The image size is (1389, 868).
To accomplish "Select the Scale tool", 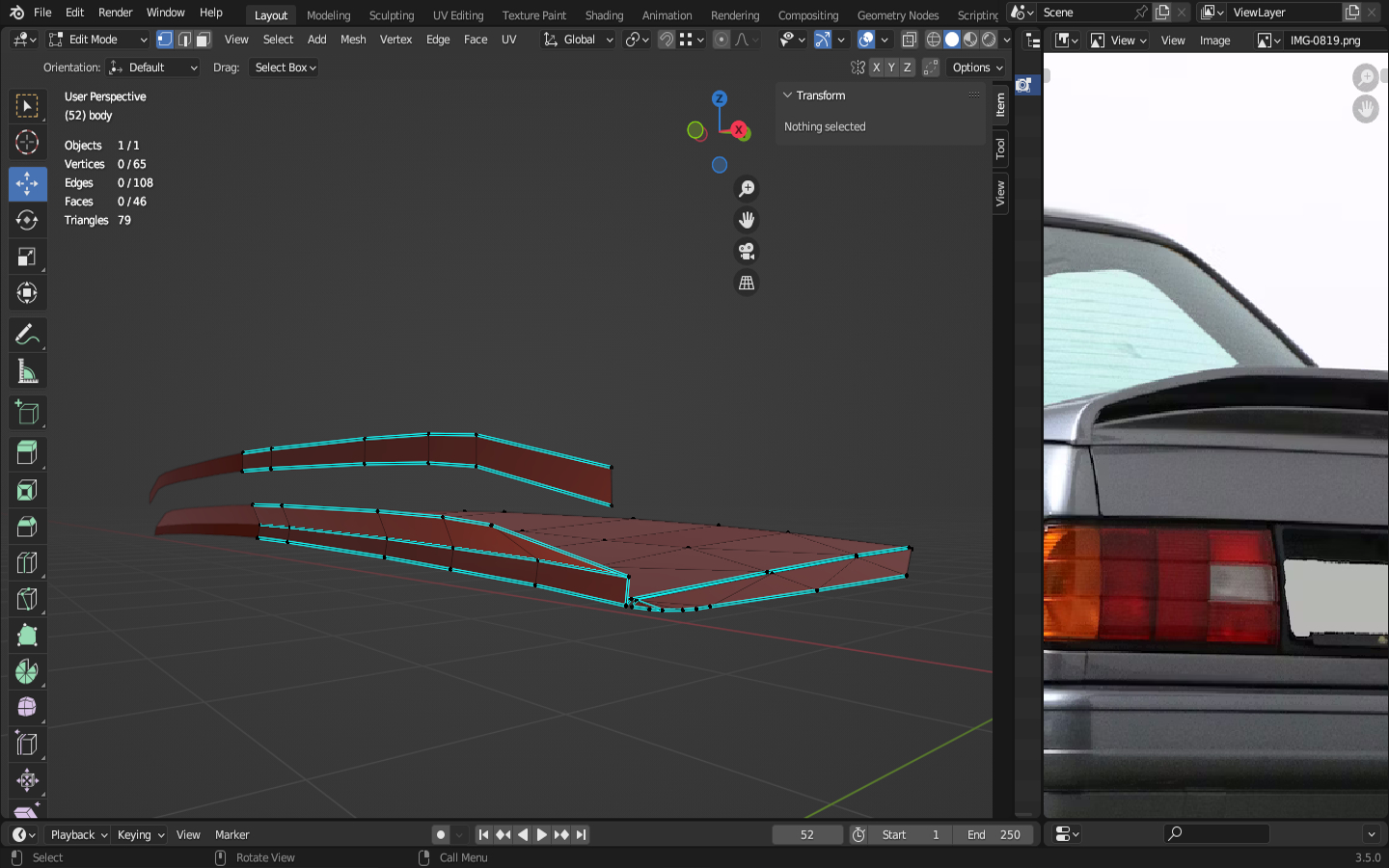I will click(x=27, y=257).
